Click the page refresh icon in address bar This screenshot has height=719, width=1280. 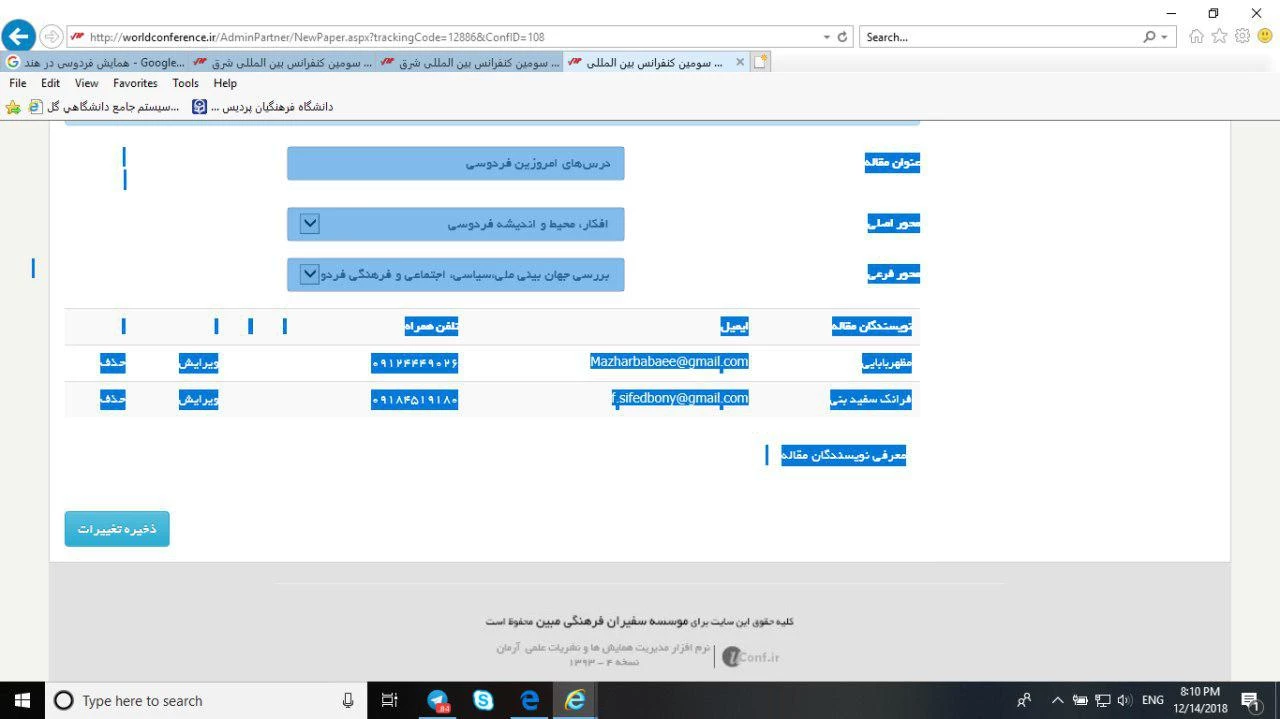(x=843, y=37)
